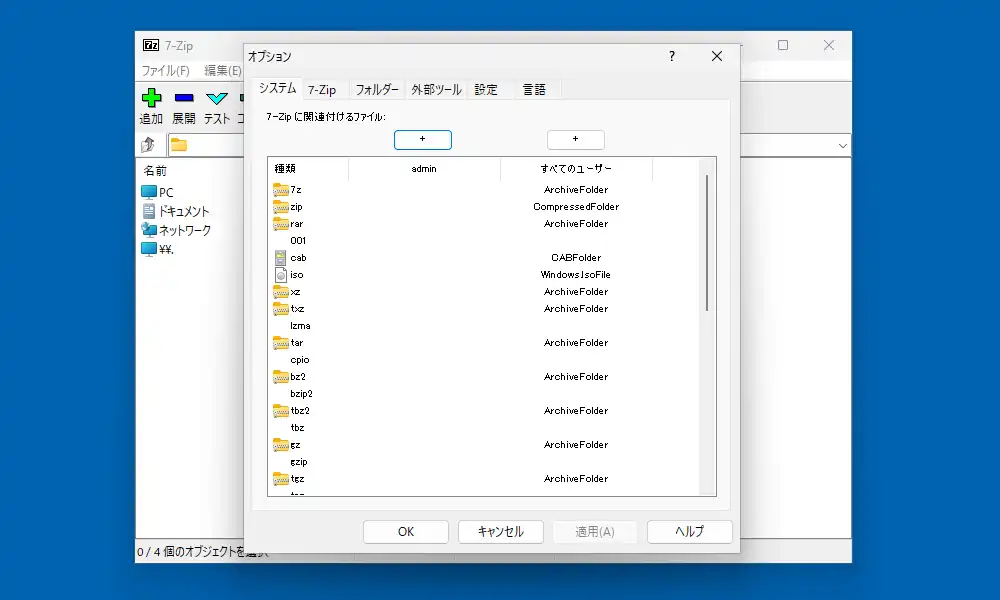Click the 7z logo icon in title bar
1000x600 pixels.
[x=151, y=45]
